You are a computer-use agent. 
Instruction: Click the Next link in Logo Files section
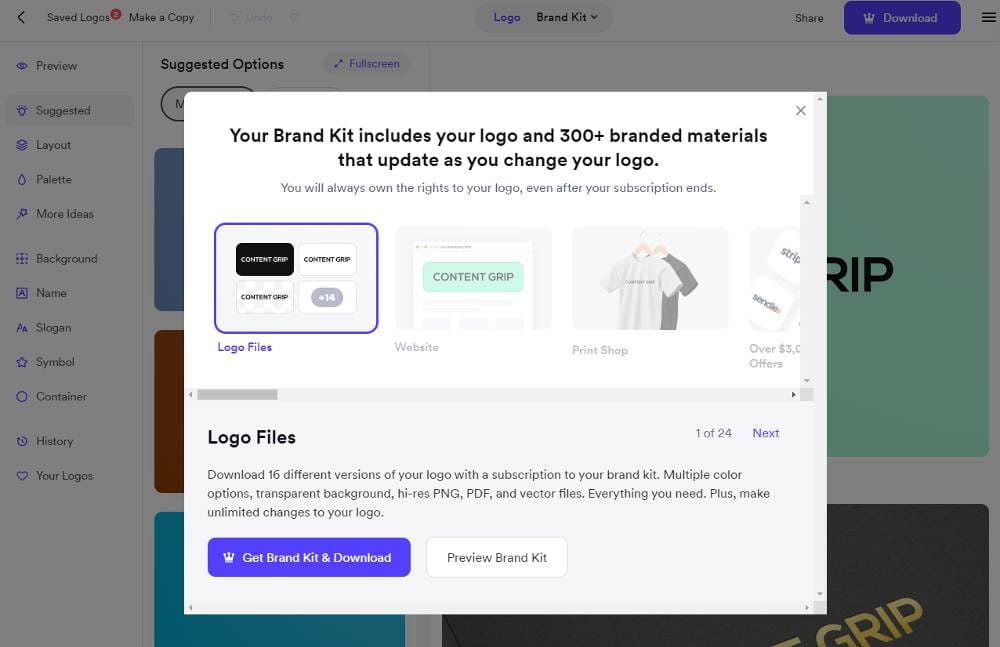click(765, 433)
